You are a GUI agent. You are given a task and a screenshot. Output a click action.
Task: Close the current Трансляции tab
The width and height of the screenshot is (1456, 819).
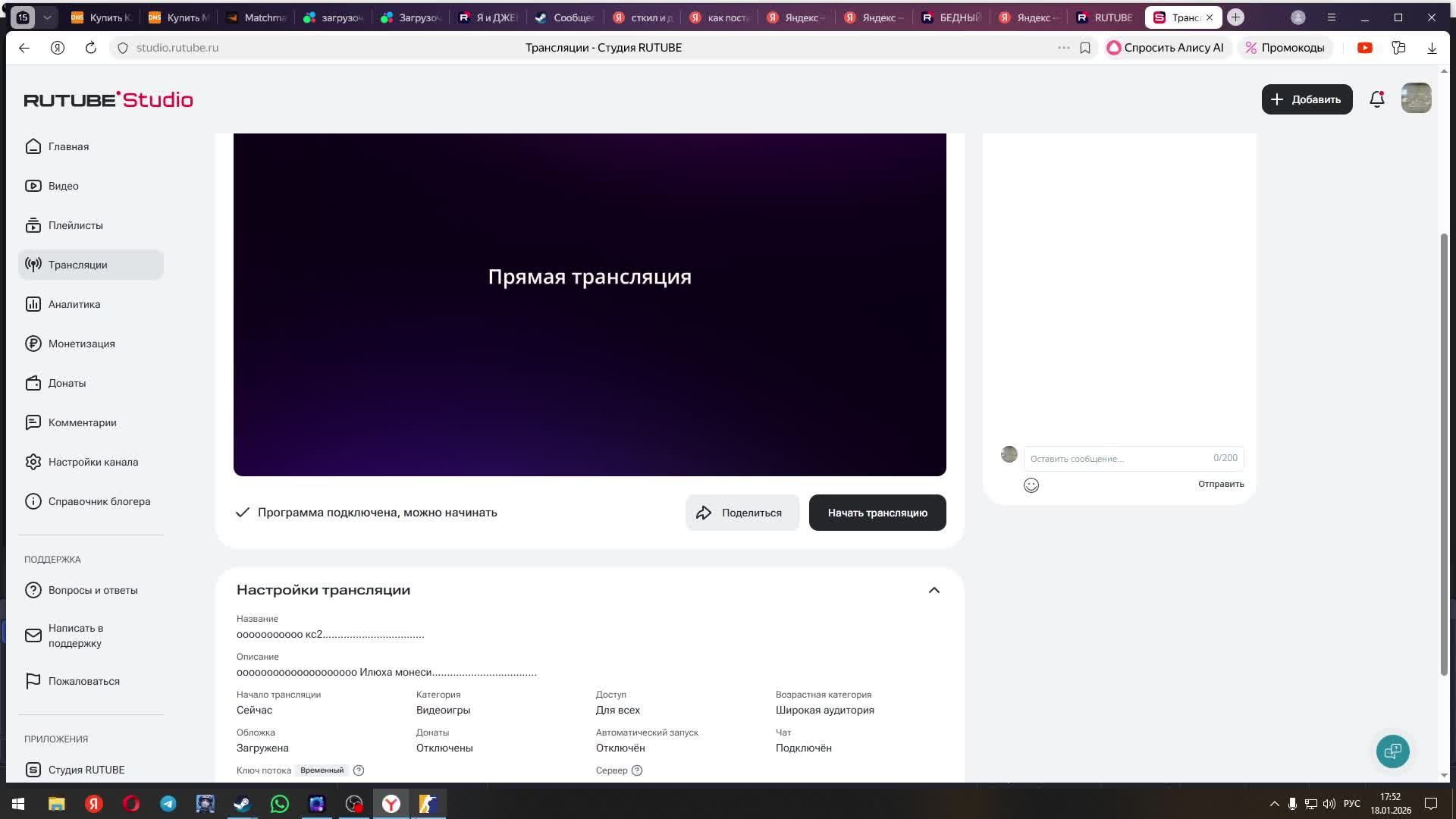pos(1210,17)
